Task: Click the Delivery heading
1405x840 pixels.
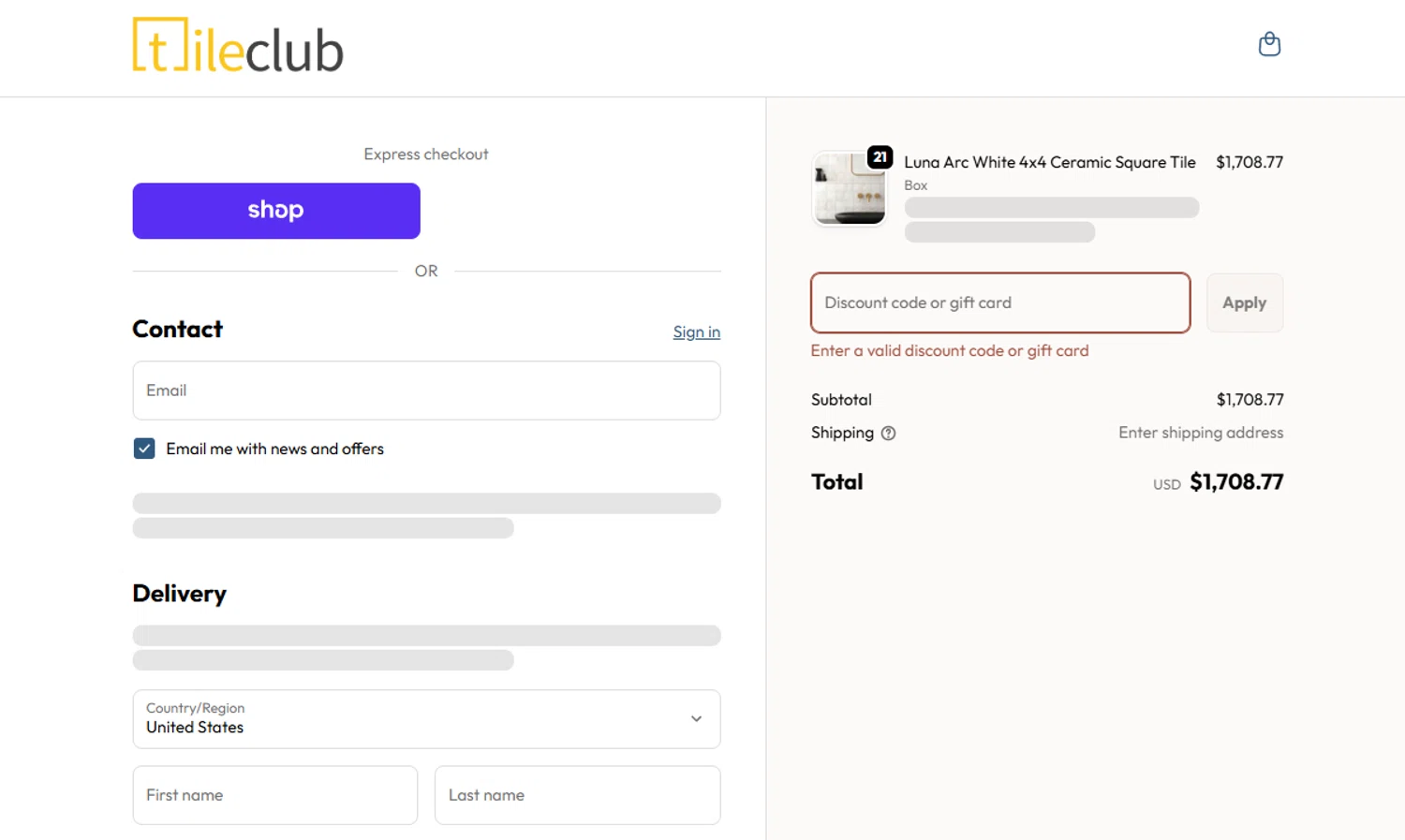Action: 180,594
